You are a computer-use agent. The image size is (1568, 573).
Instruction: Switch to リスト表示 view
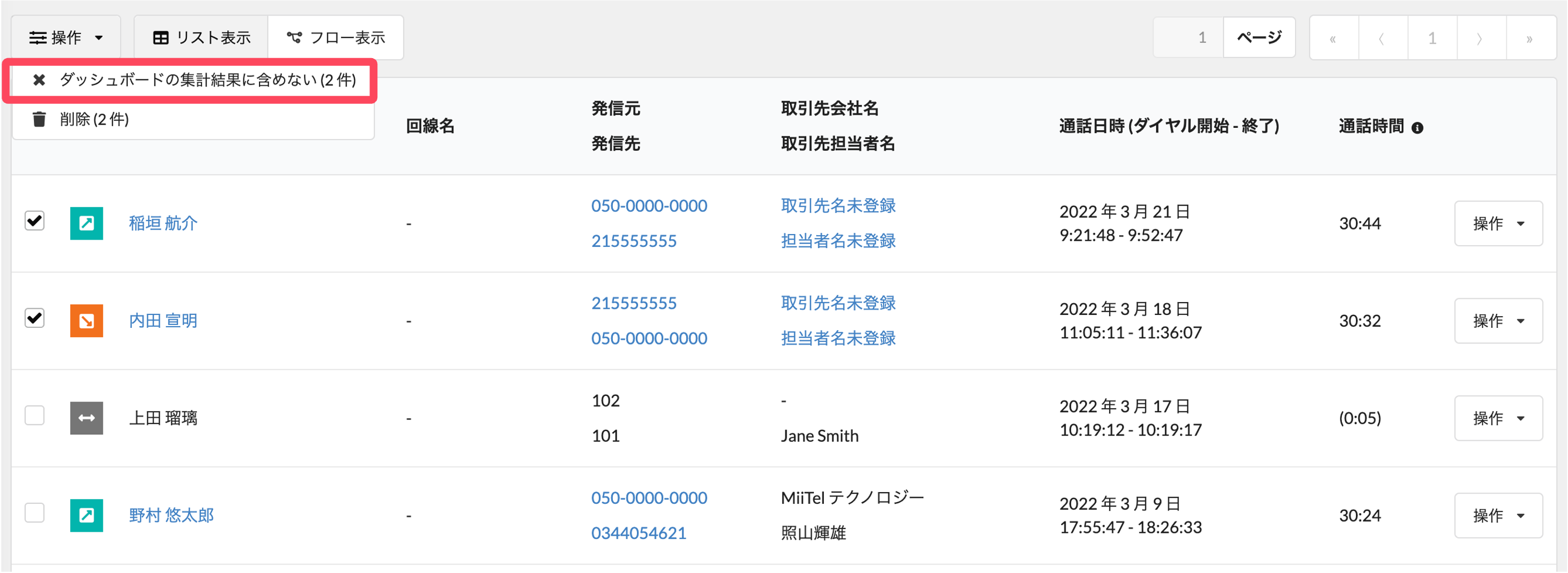pyautogui.click(x=201, y=38)
